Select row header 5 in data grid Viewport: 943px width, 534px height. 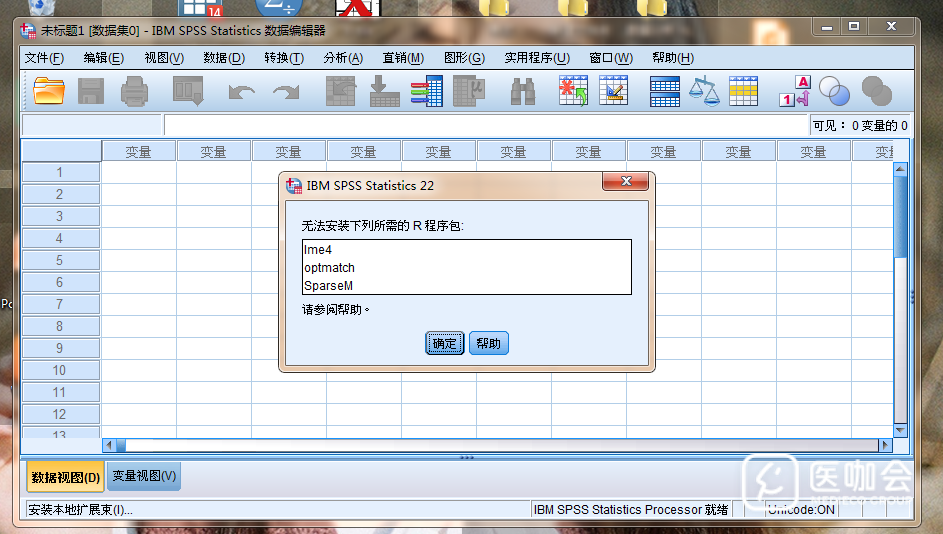(x=60, y=260)
